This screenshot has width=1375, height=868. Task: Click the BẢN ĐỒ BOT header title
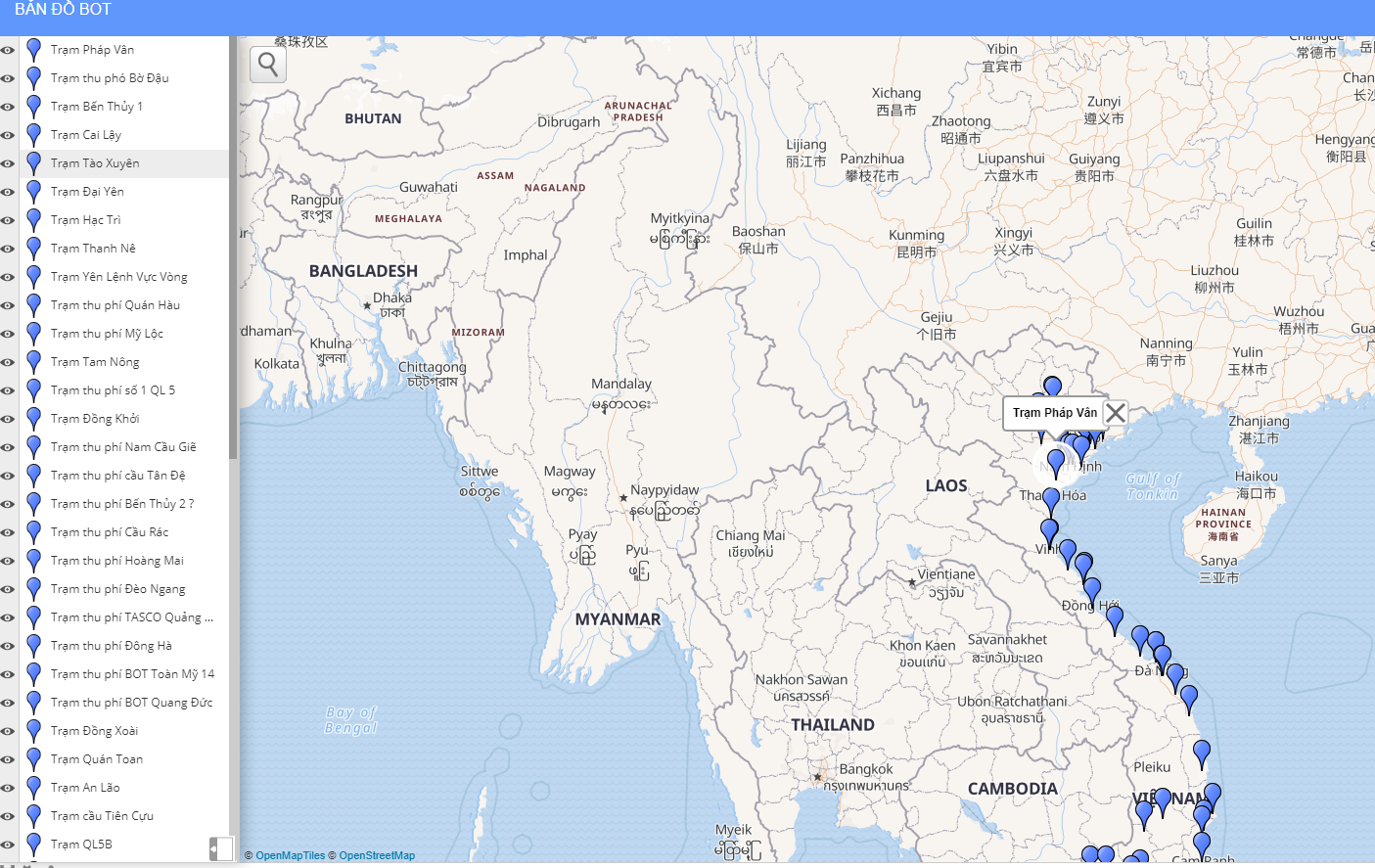pyautogui.click(x=63, y=10)
